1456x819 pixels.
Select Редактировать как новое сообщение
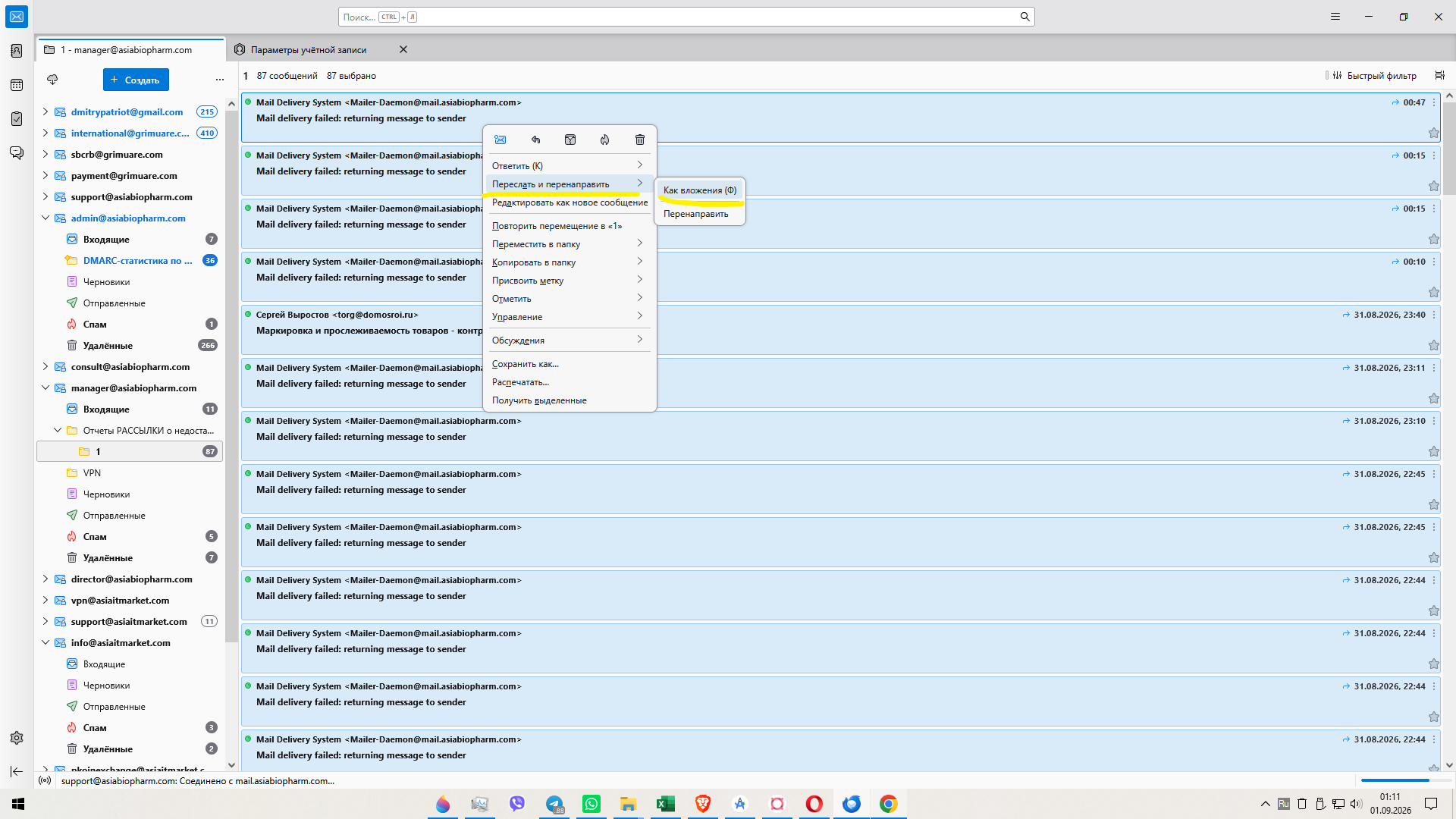[x=569, y=202]
